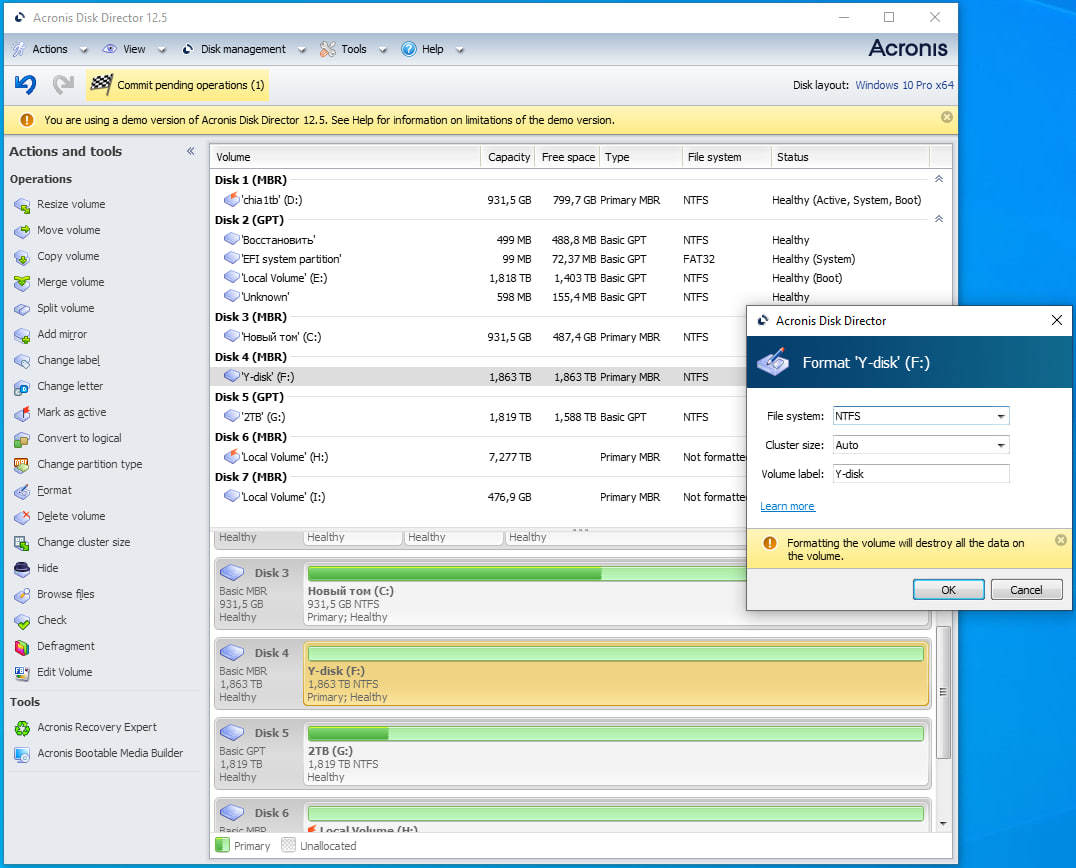Collapse the Disk 2 (GPT) group
The image size is (1076, 868).
pos(939,219)
